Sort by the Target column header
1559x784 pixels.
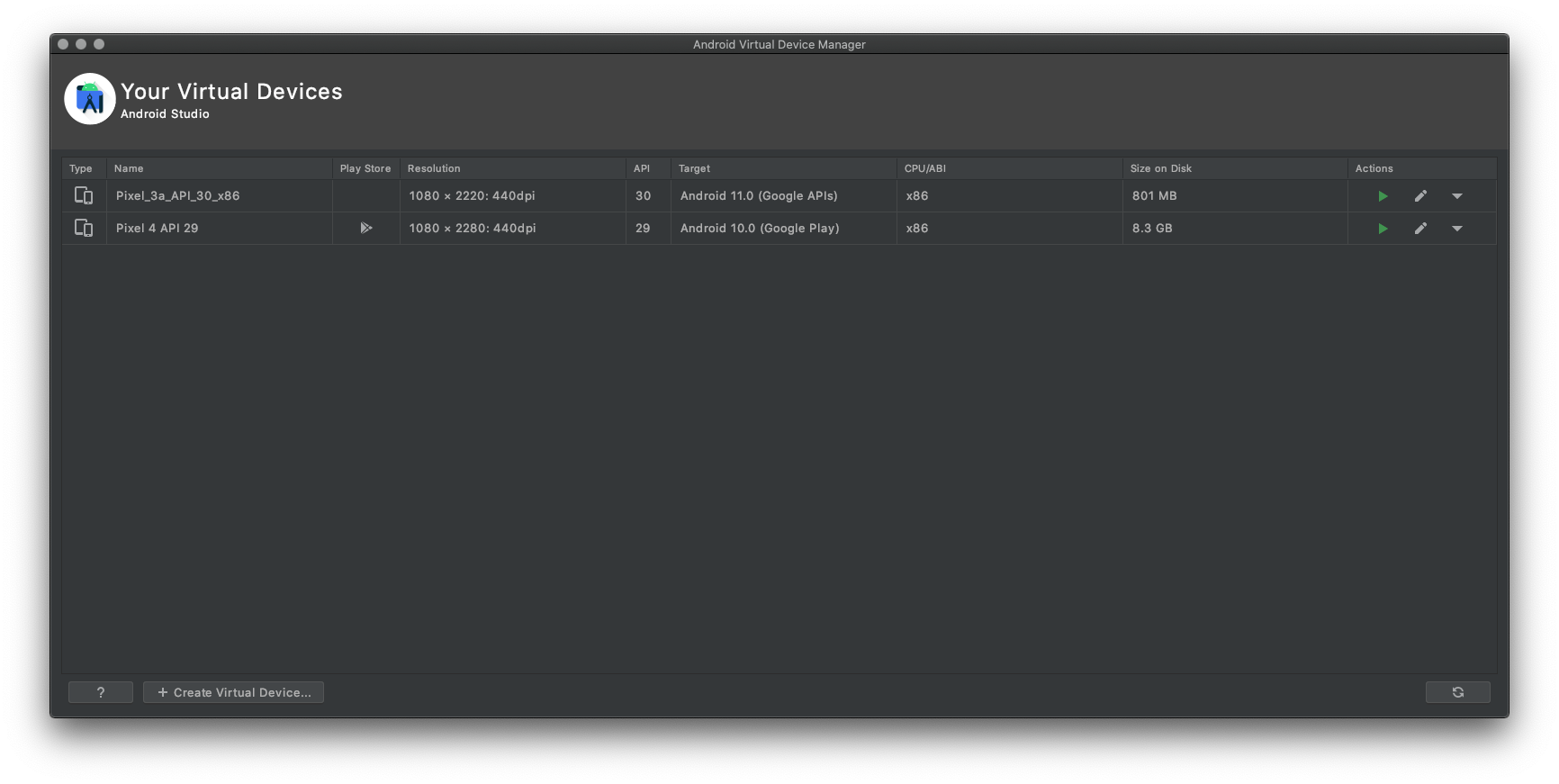pyautogui.click(x=784, y=168)
